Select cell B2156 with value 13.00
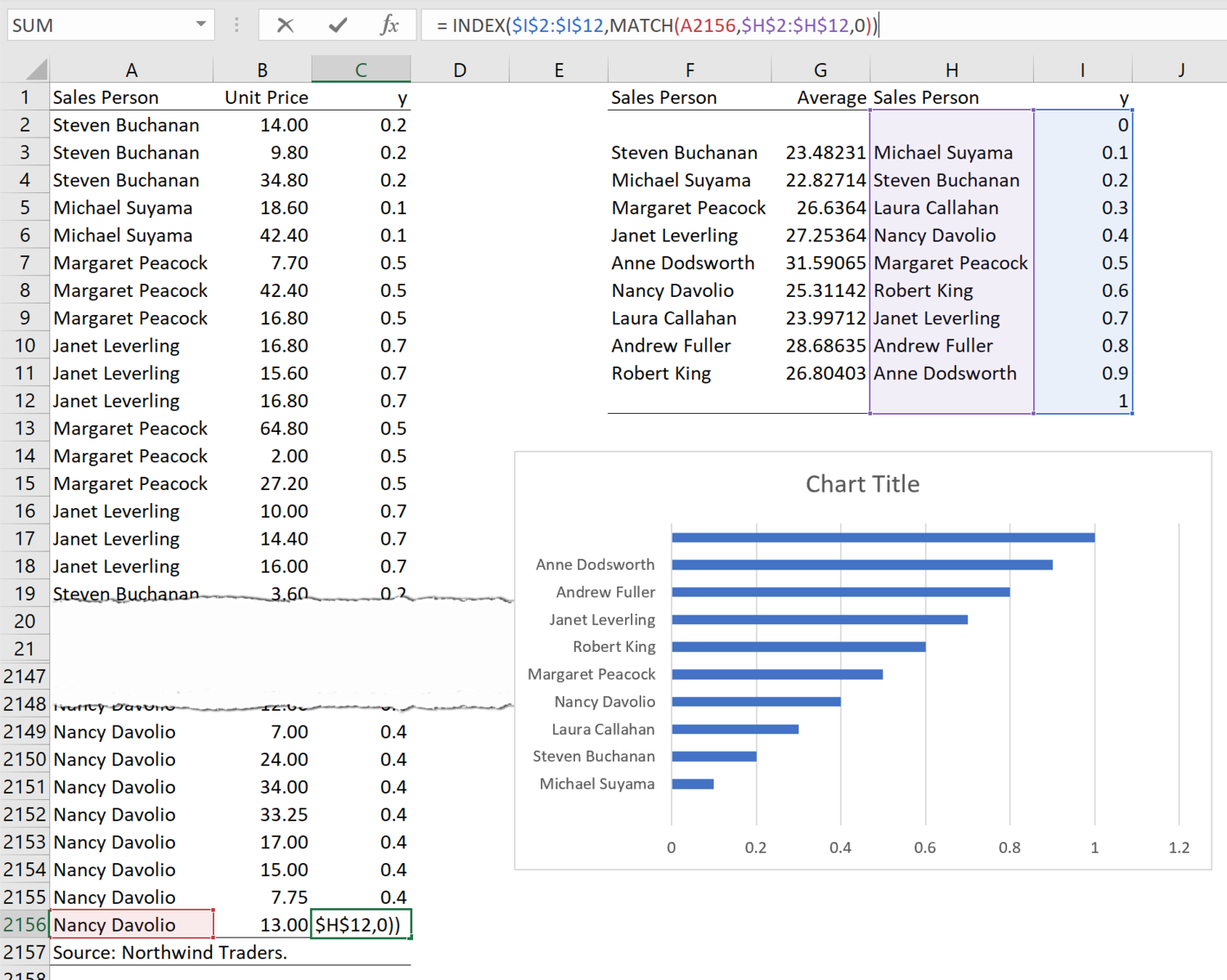 (x=262, y=924)
